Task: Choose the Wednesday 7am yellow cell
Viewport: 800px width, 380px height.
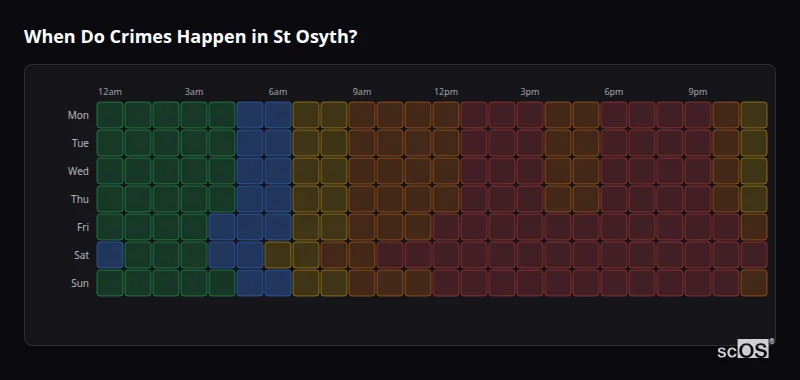Action: coord(306,171)
